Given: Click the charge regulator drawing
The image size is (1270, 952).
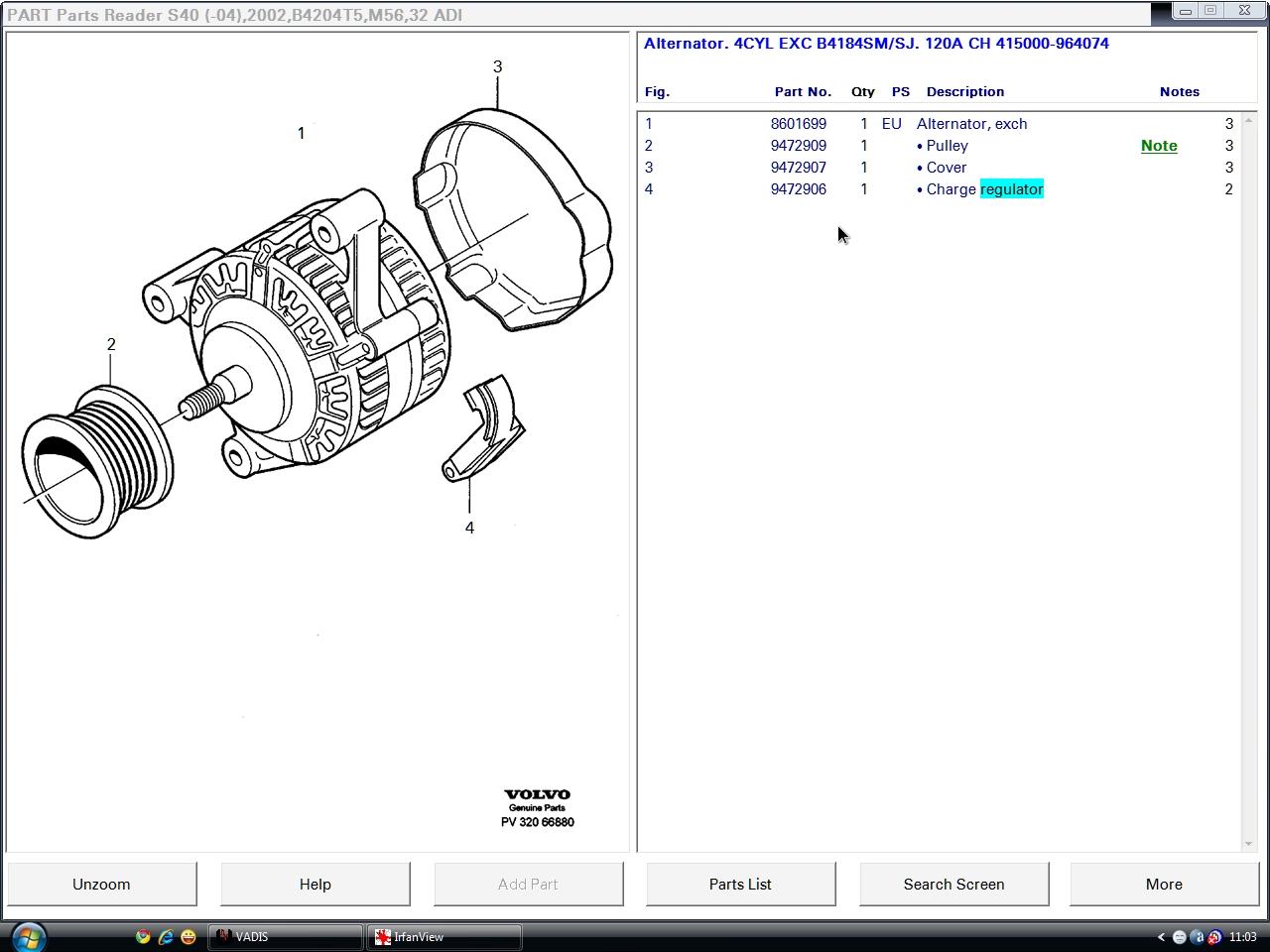Looking at the screenshot, I should 484,427.
